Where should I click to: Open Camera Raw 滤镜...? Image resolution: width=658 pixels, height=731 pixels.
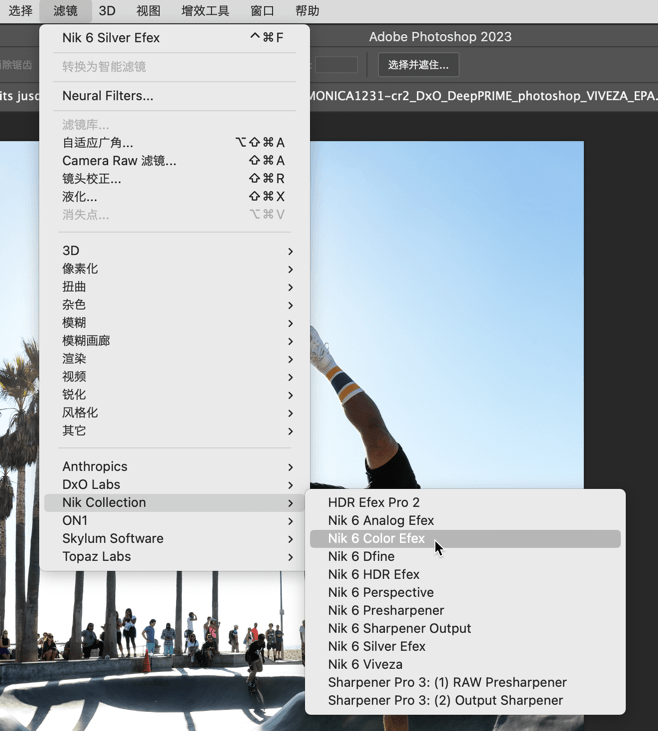pyautogui.click(x=174, y=161)
